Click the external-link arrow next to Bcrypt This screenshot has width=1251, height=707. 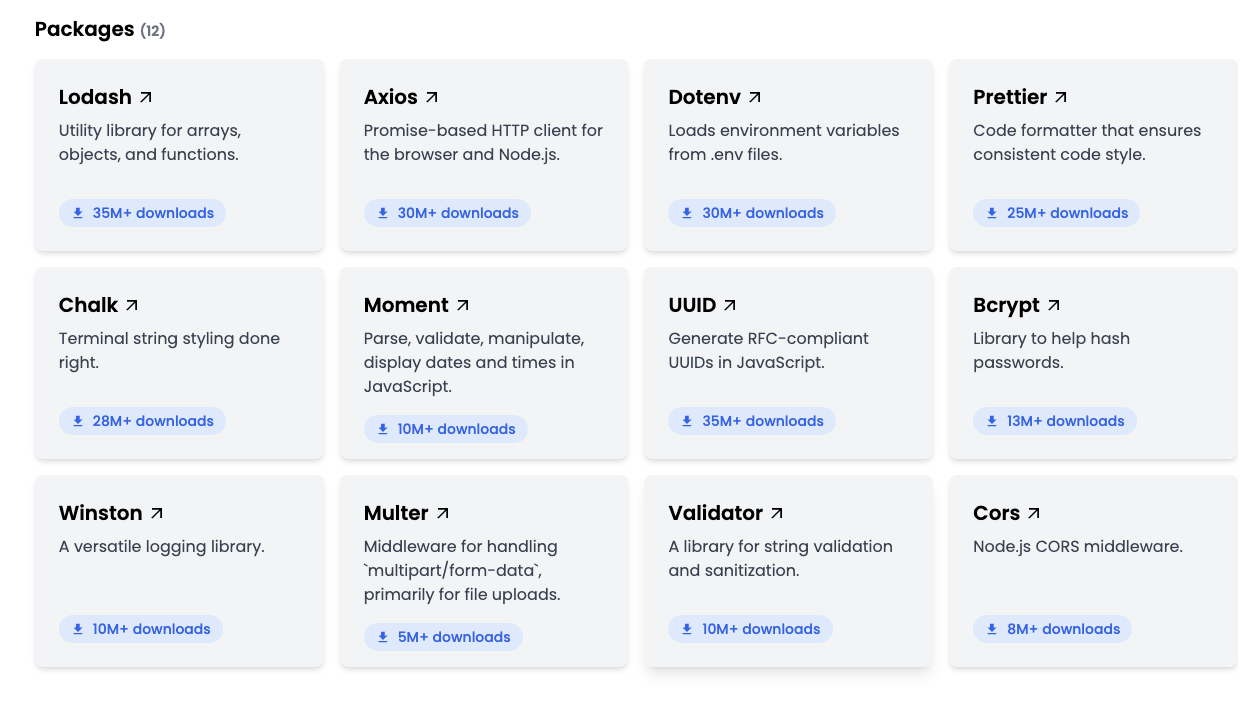[1054, 305]
